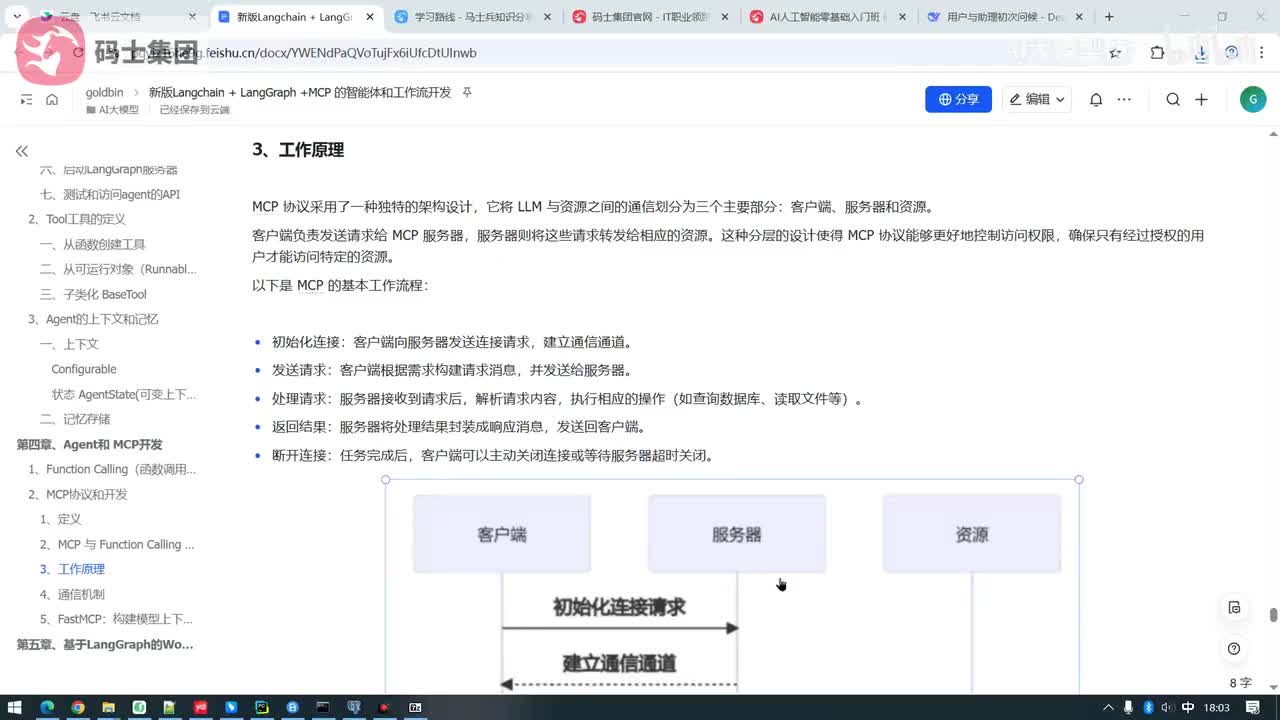The image size is (1280, 720).
Task: Click the 服务器 box in the diagram
Action: pos(737,534)
